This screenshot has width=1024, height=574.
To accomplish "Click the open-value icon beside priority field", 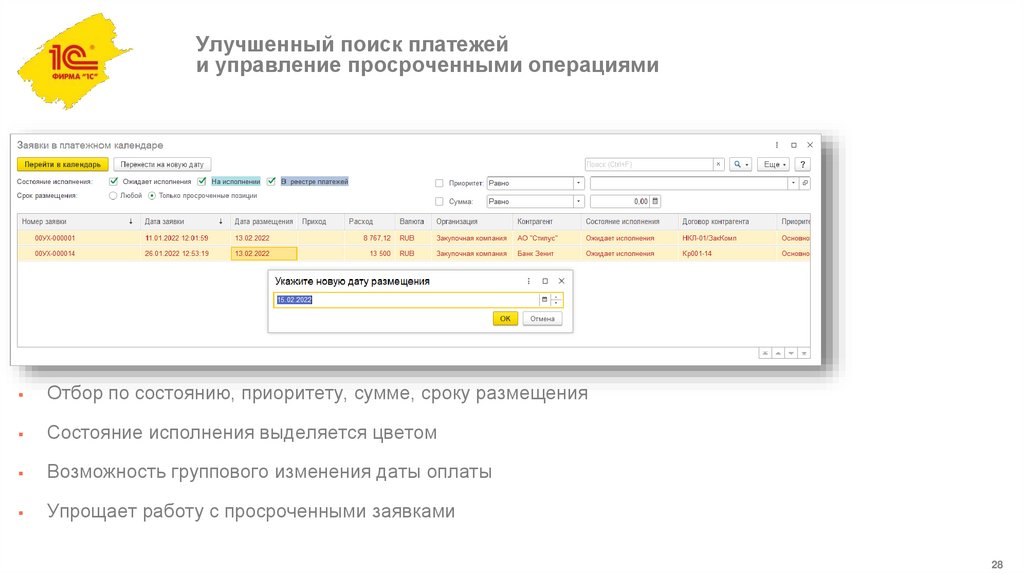I will point(805,183).
